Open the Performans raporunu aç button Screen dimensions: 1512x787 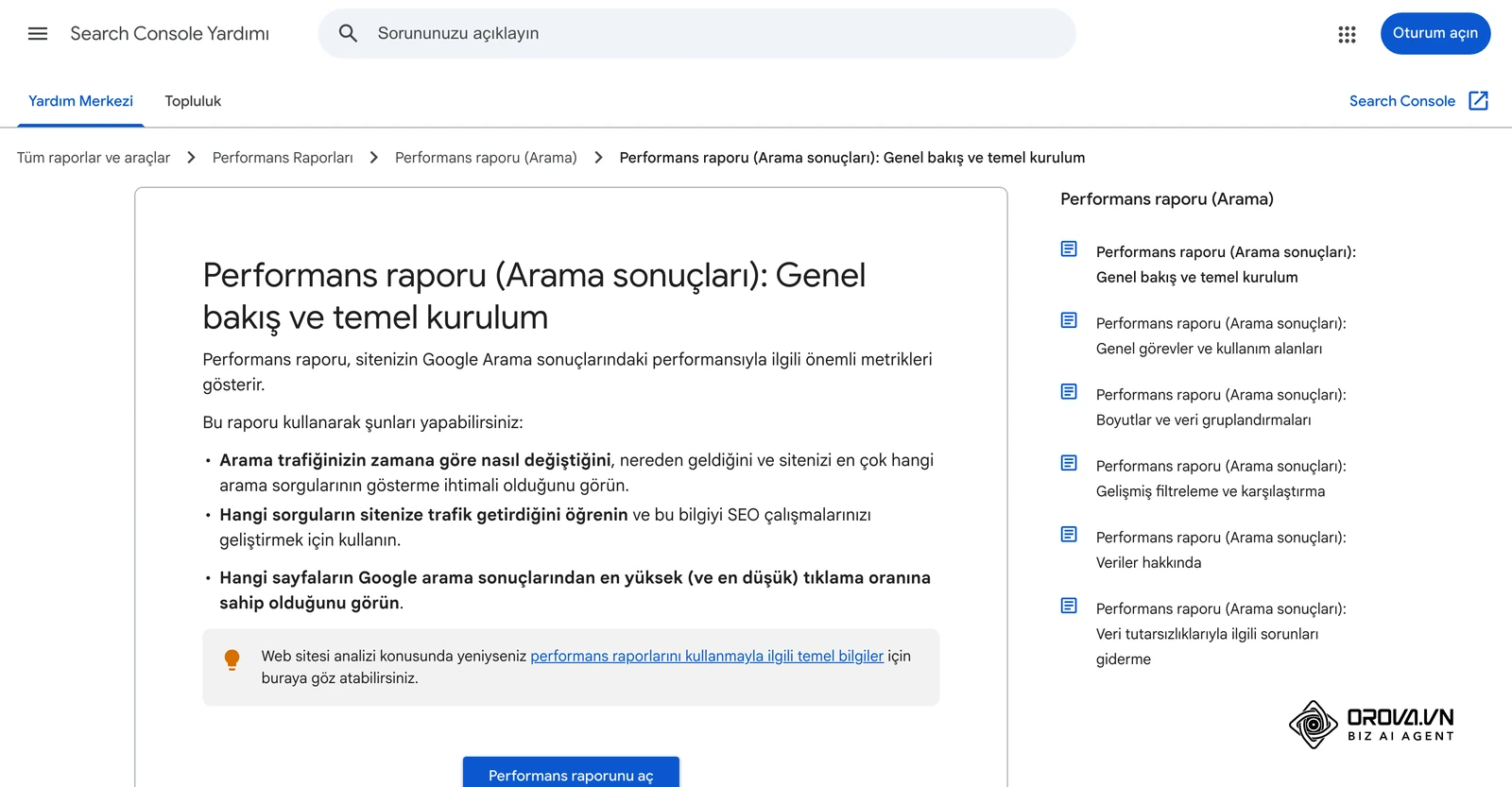(x=571, y=773)
